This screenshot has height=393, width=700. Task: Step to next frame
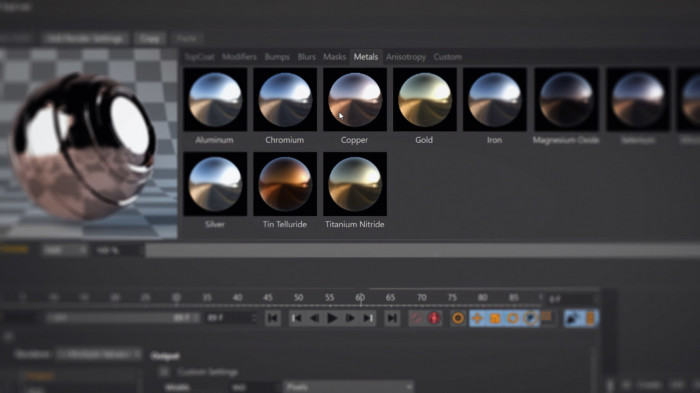coord(350,318)
